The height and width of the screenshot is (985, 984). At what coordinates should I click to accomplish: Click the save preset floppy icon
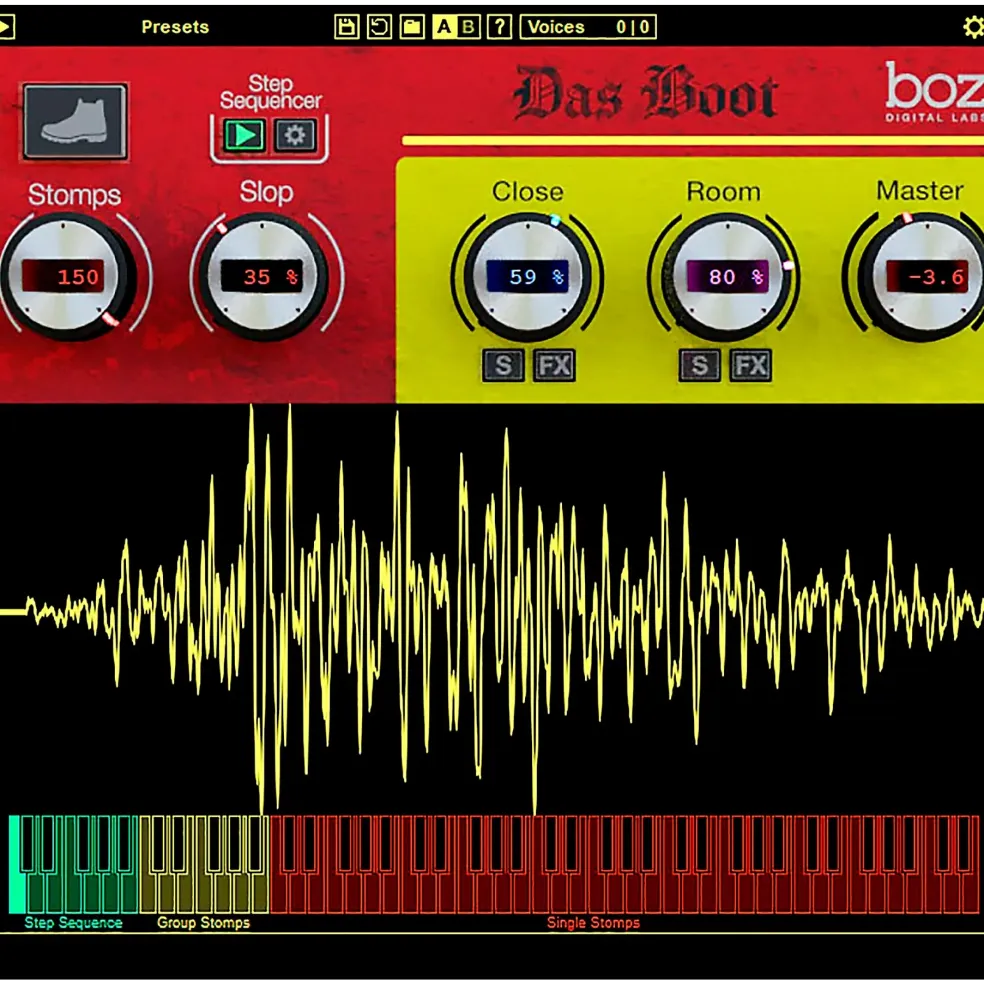coord(346,27)
